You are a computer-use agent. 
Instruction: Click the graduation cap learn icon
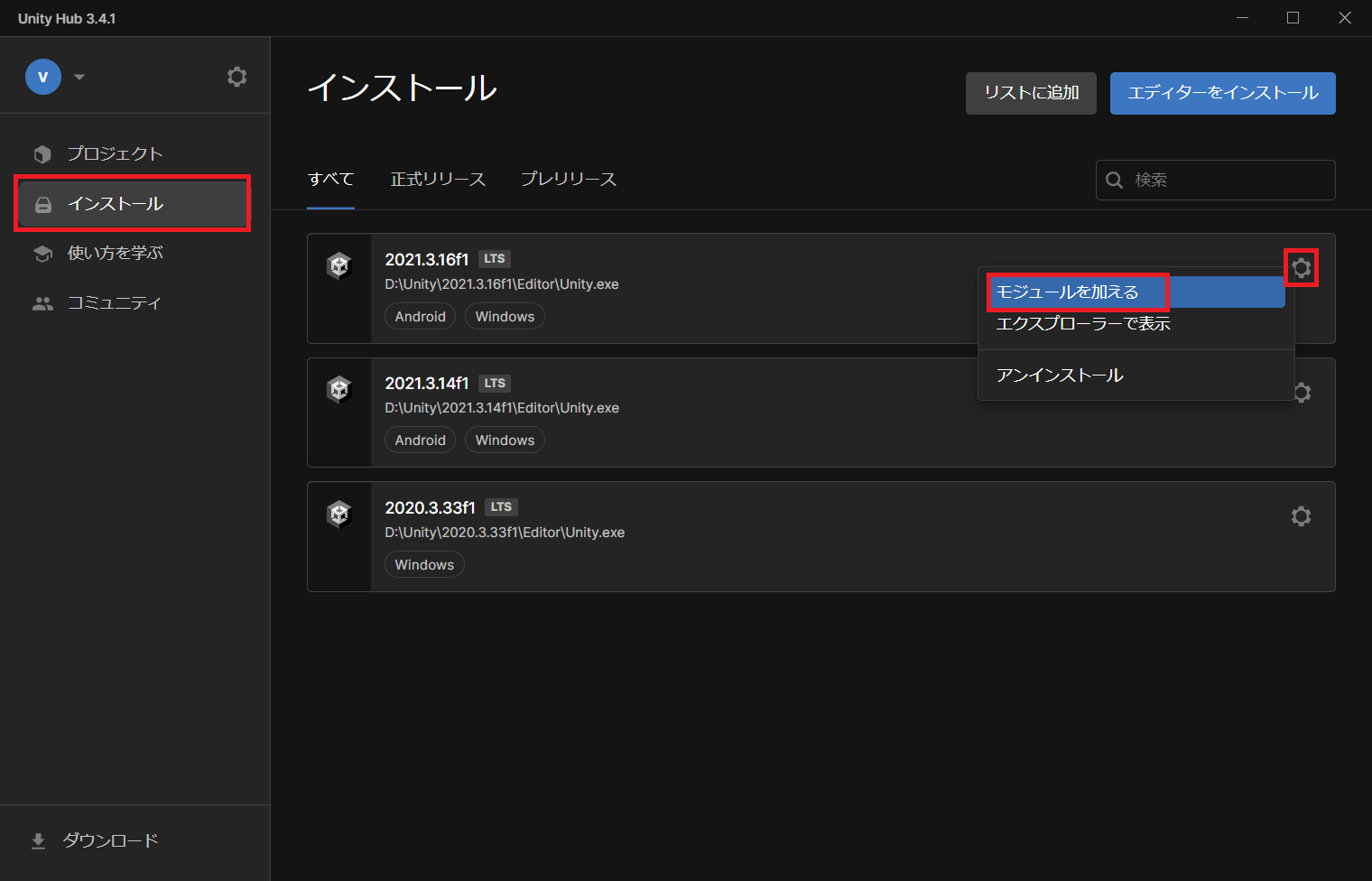(x=42, y=254)
